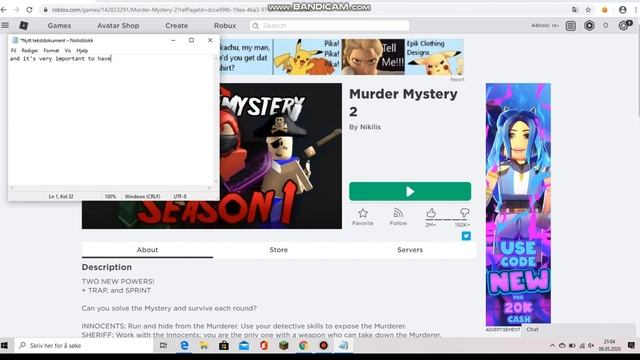Click the orange extension icon in Chrome
The width and height of the screenshot is (640, 360).
(x=605, y=9)
